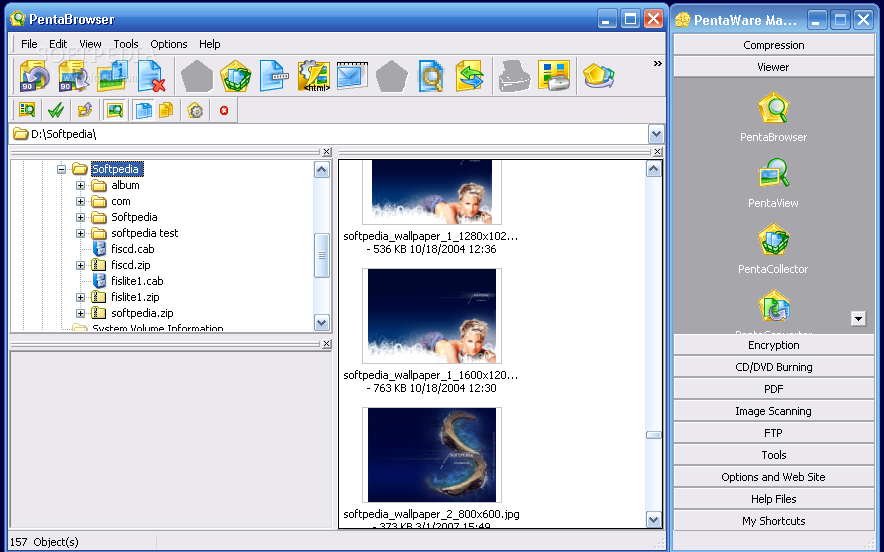Click the green-blue arrows convert icon

pyautogui.click(x=470, y=76)
